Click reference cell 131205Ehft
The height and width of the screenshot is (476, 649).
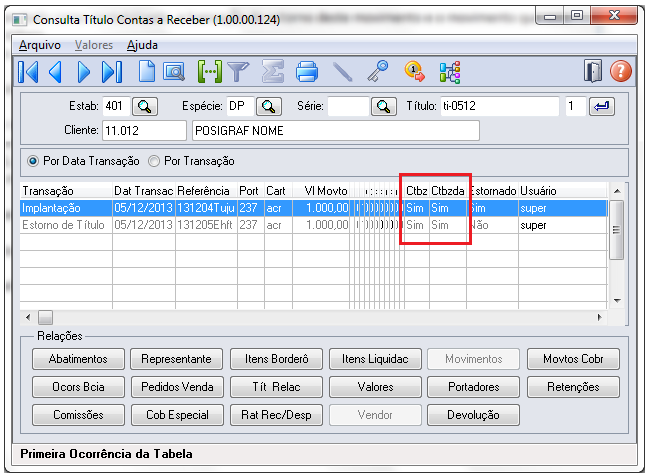(206, 225)
